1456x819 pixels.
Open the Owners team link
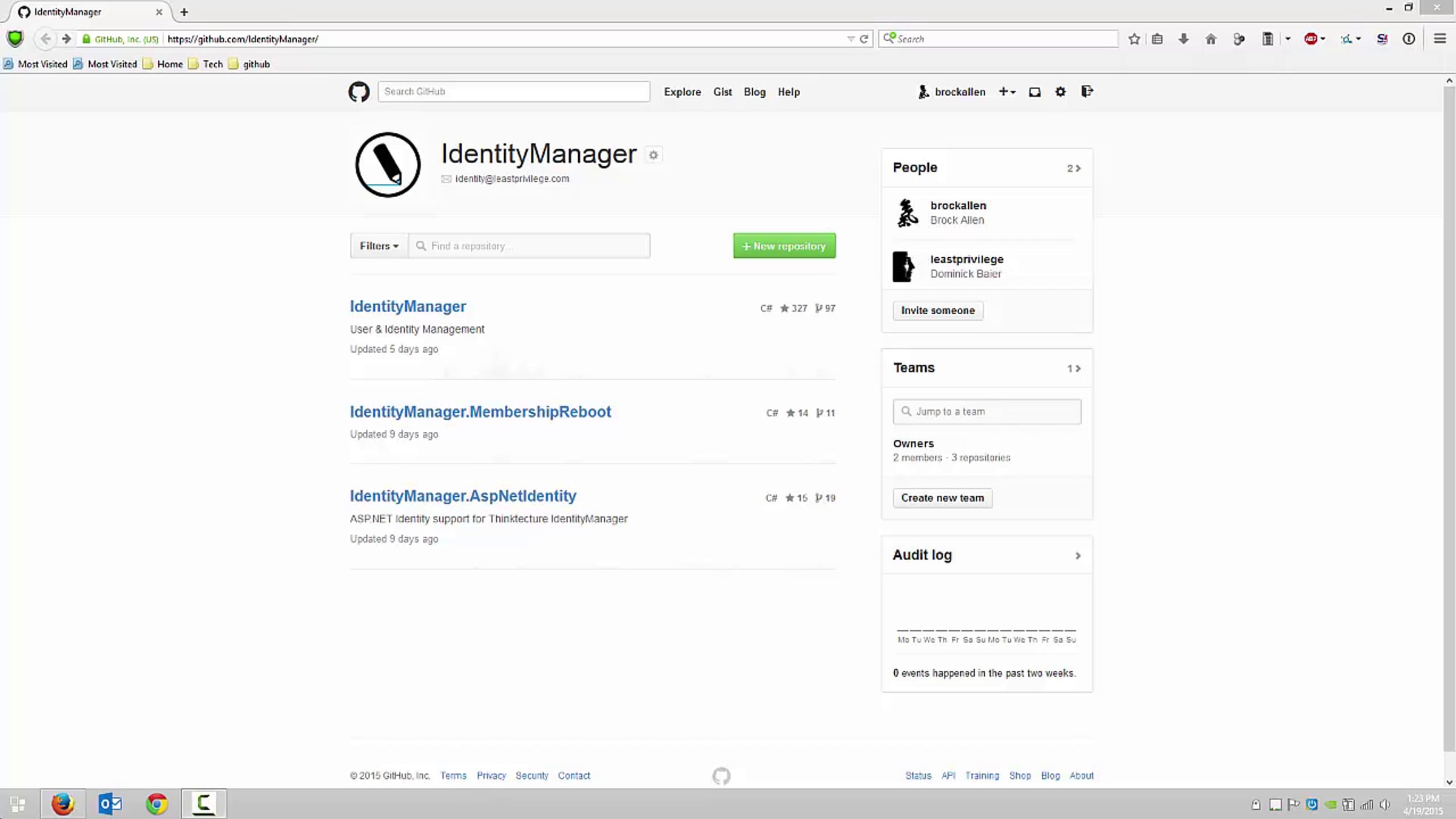[x=913, y=443]
